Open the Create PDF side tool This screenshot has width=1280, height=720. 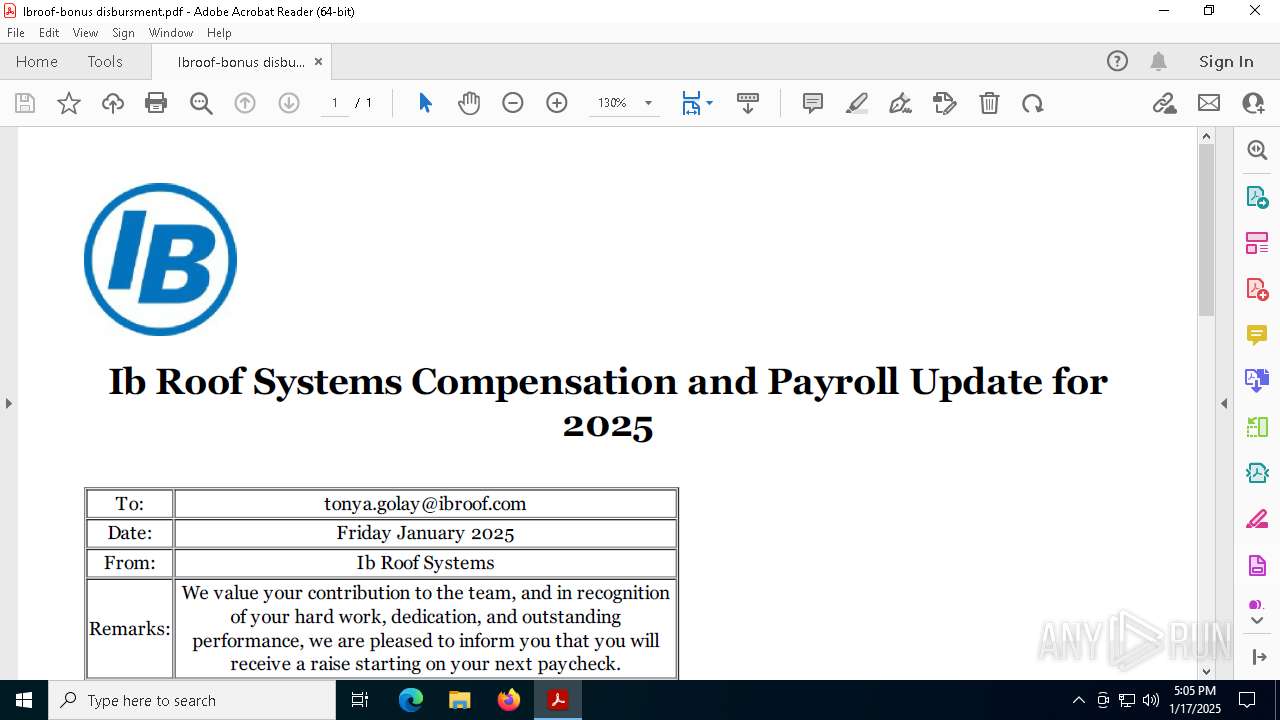[x=1257, y=289]
